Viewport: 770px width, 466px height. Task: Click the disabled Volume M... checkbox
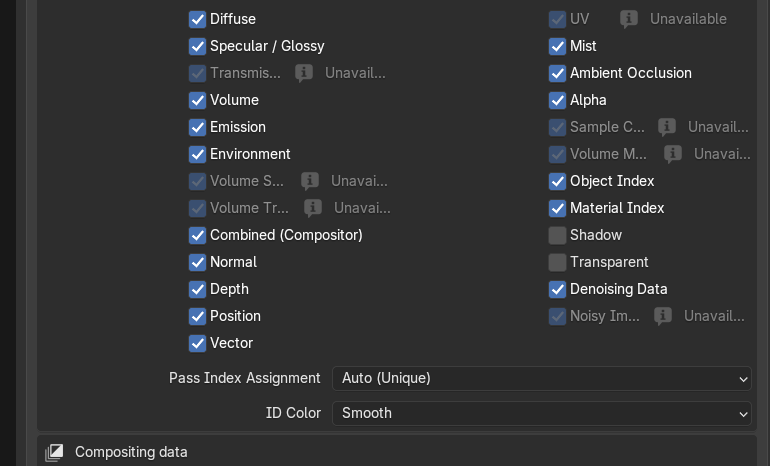557,154
